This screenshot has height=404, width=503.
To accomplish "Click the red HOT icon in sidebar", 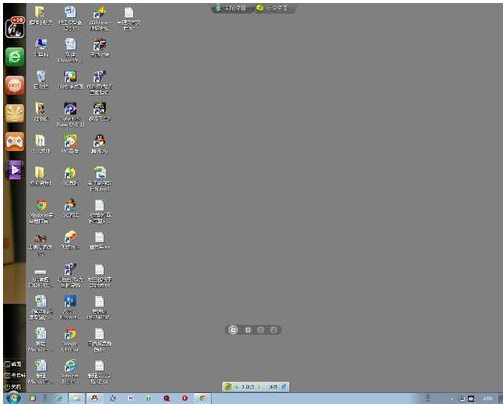I will click(x=15, y=86).
